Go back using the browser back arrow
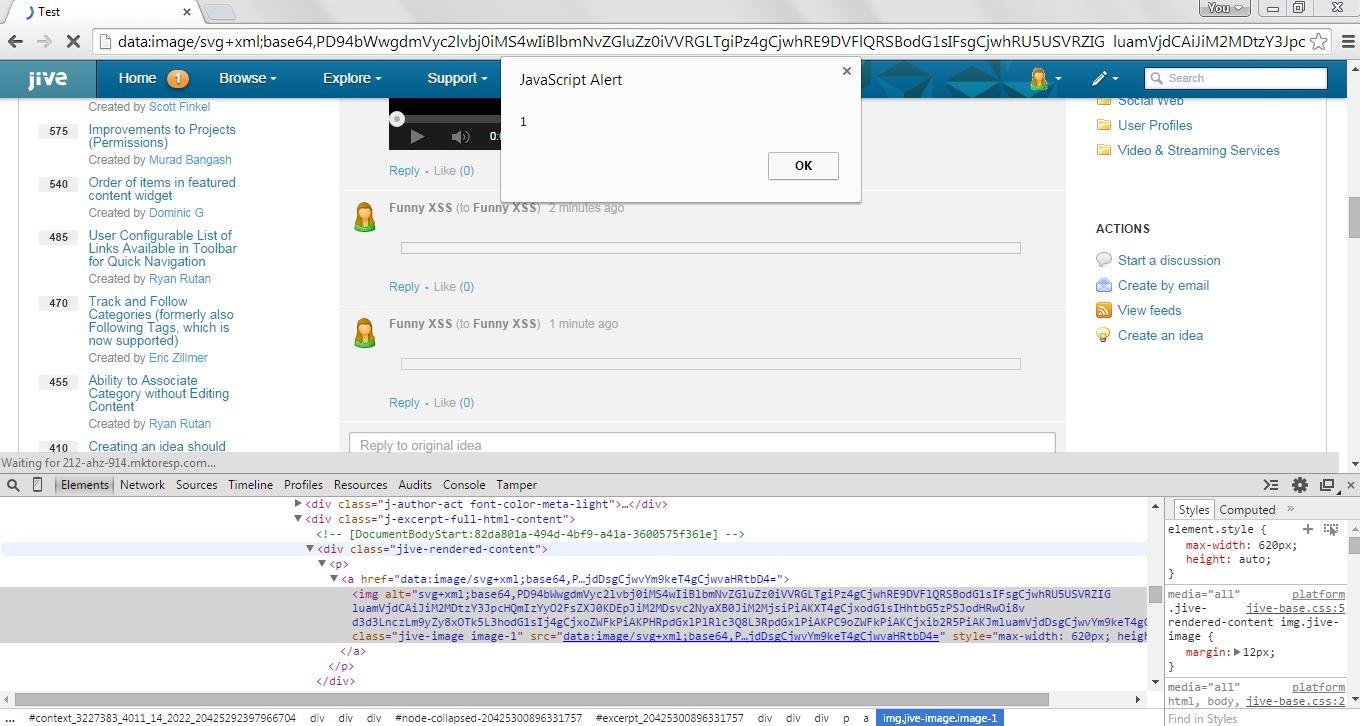 coord(15,41)
